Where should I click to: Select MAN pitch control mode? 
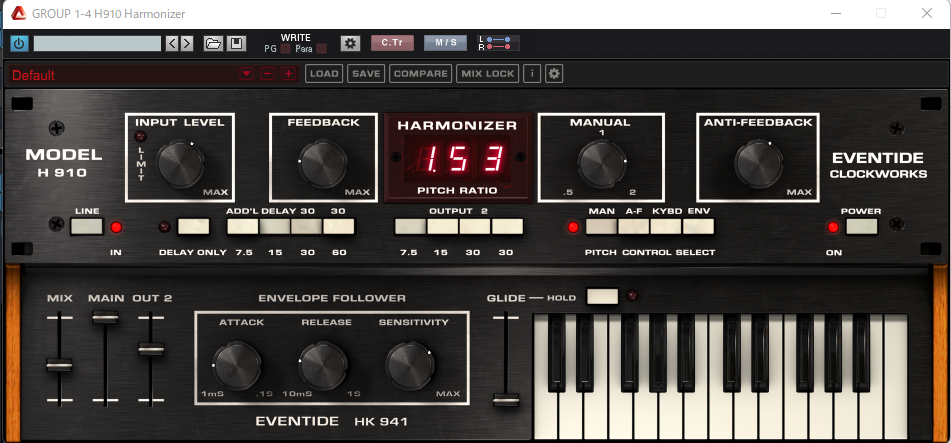coord(602,226)
